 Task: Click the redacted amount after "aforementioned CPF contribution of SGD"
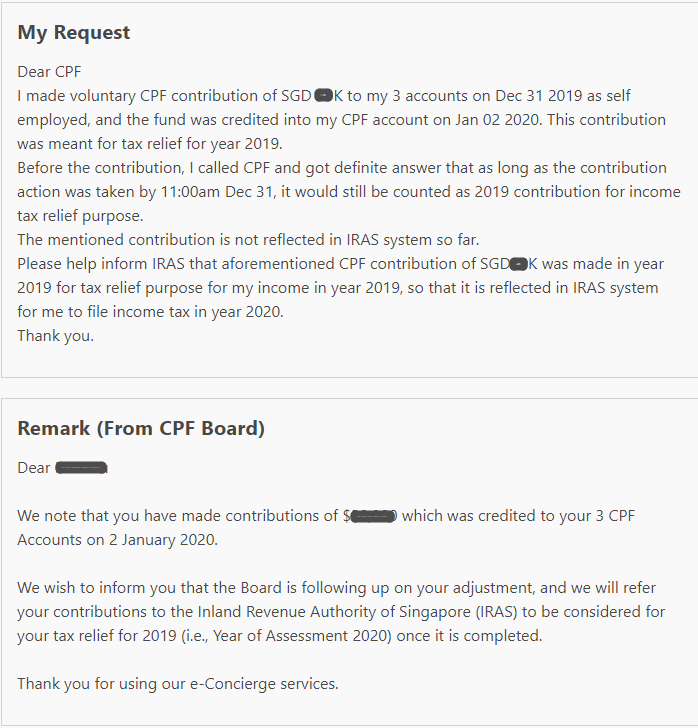(517, 264)
